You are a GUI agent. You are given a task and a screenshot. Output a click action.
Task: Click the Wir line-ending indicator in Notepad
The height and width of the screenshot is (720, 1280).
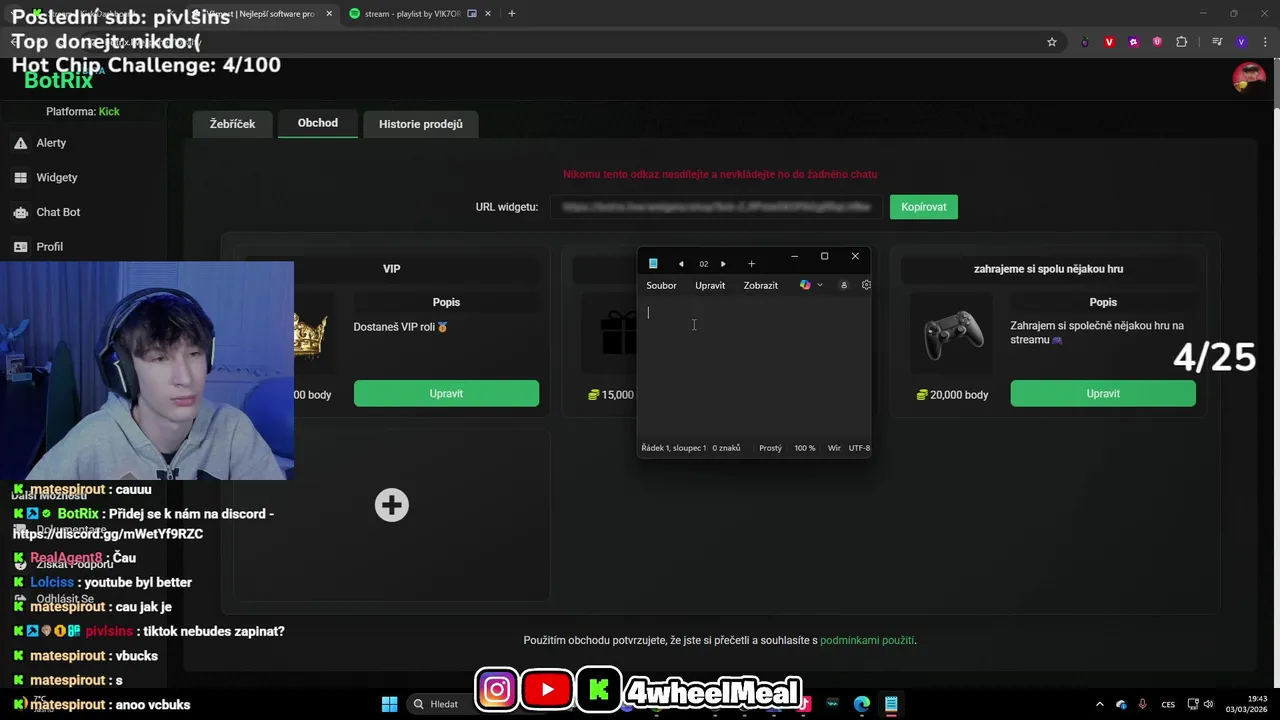[x=834, y=448]
